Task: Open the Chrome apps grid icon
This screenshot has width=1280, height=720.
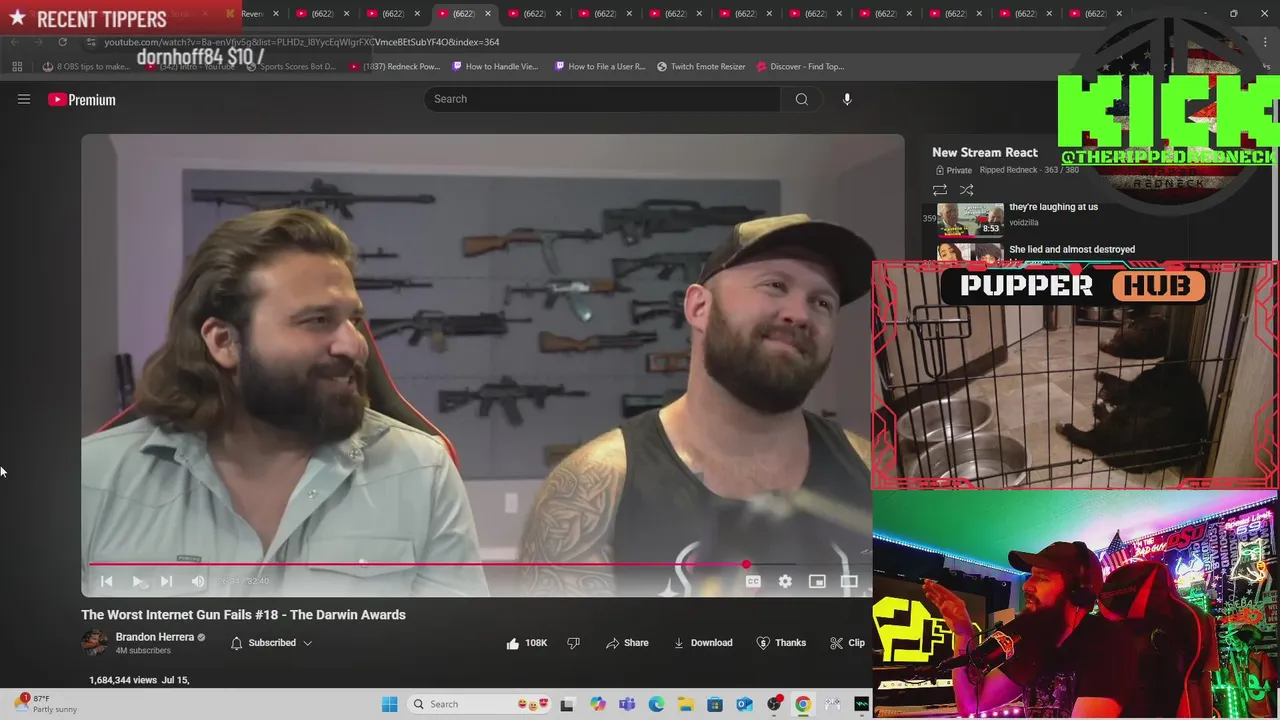Action: tap(17, 67)
